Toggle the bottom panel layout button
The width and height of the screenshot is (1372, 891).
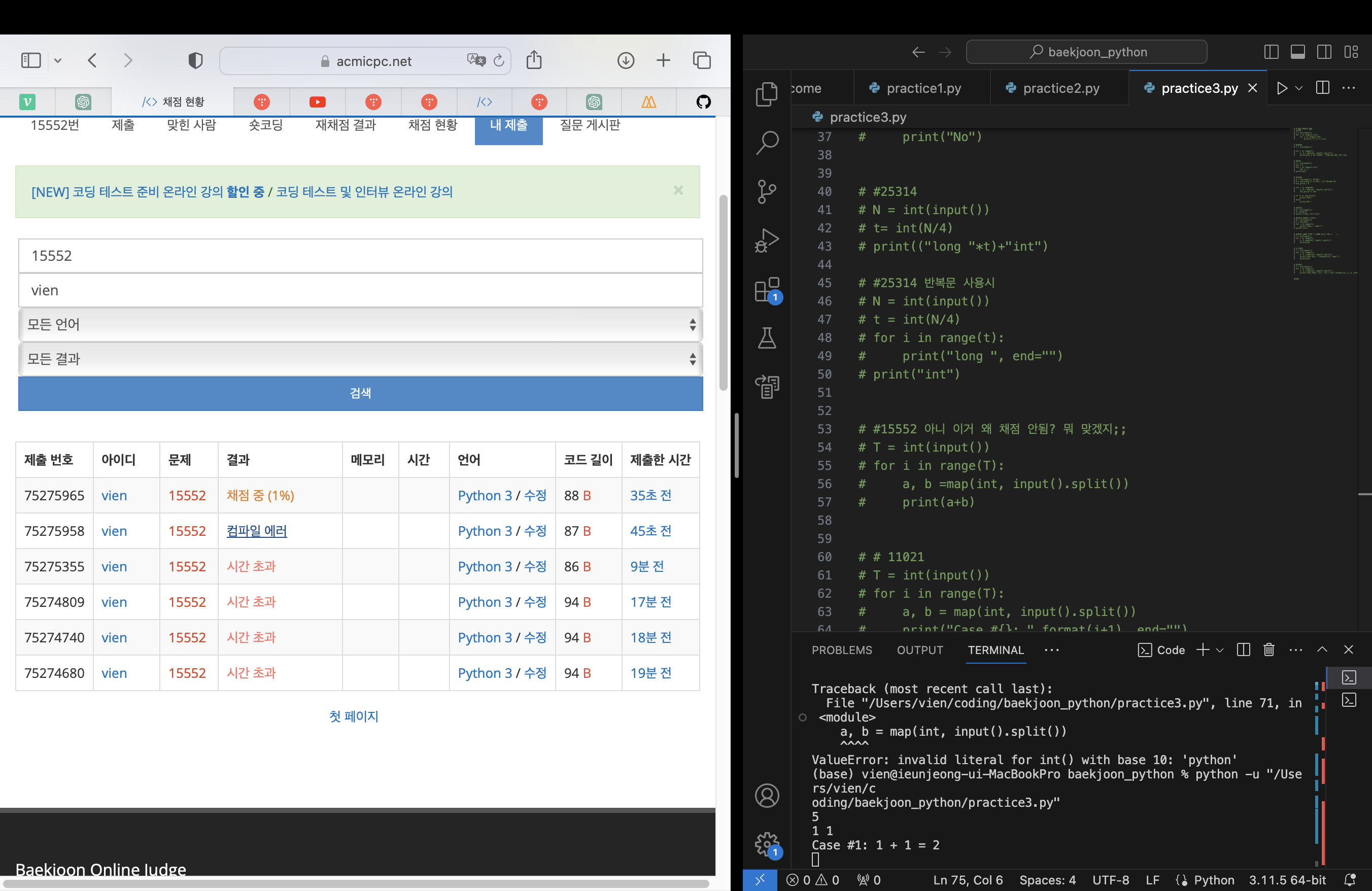coord(1297,52)
